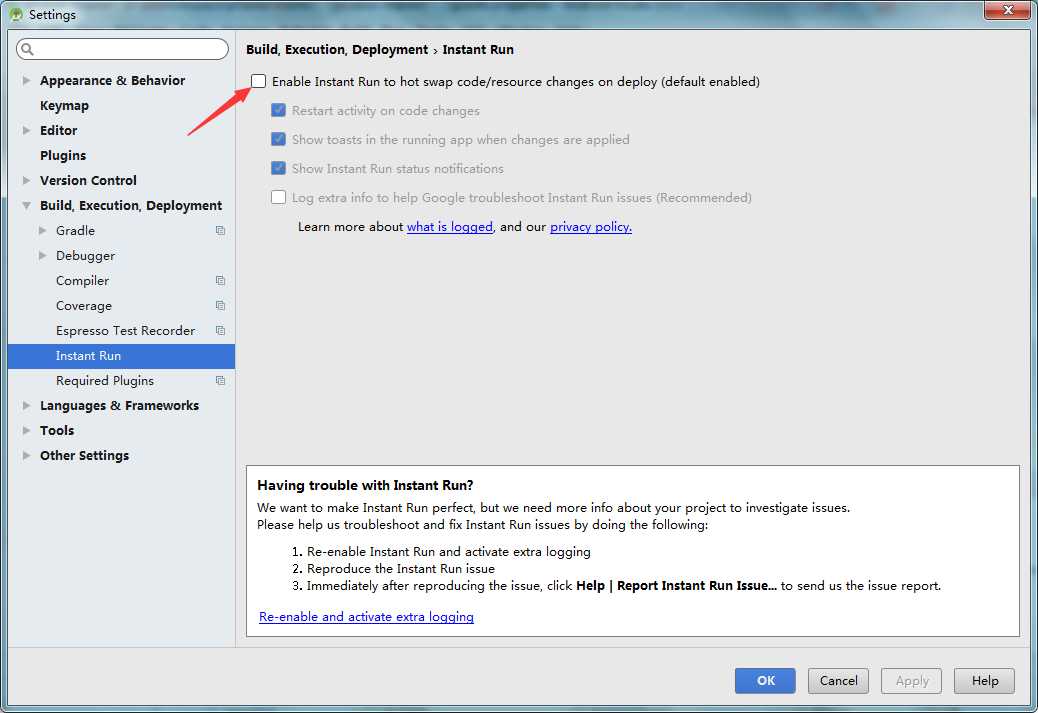1038x713 pixels.
Task: Click the project-level icon beside Gradle
Action: tap(220, 230)
